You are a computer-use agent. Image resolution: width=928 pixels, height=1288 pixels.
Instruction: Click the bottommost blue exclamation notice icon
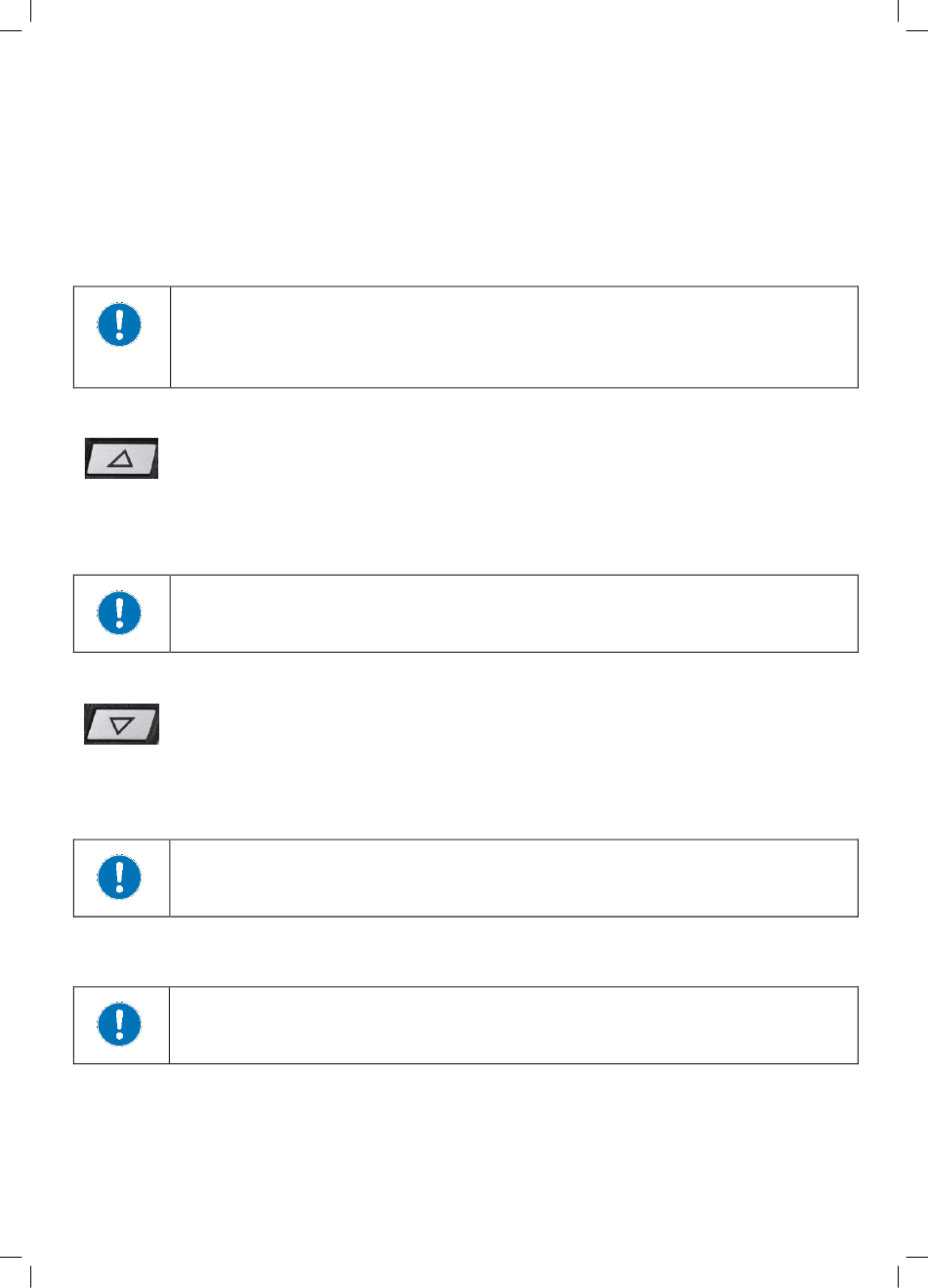(x=119, y=1024)
